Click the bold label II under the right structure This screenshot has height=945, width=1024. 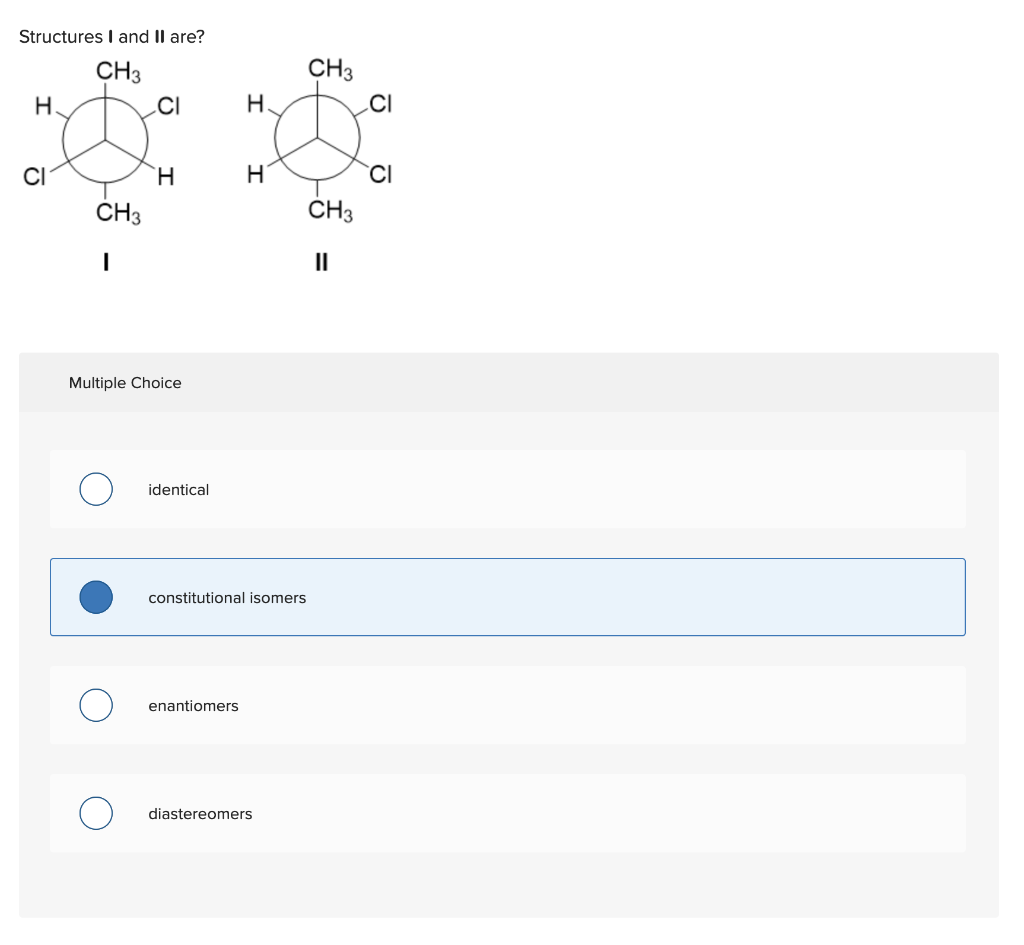click(320, 262)
